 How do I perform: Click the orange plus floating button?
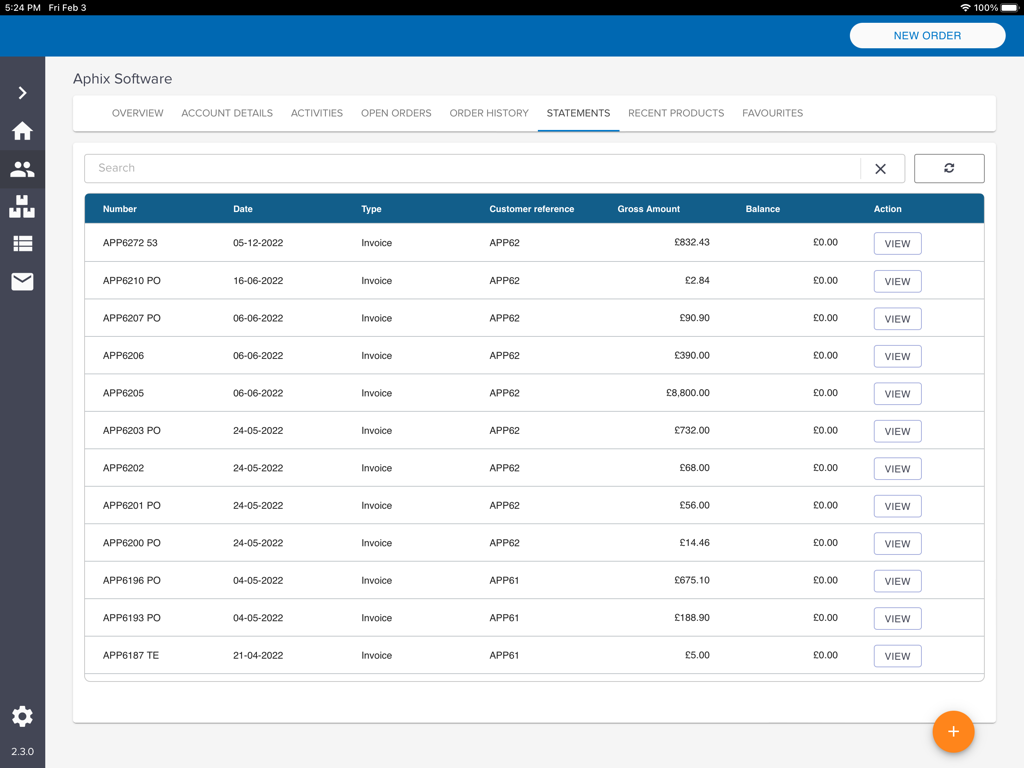click(x=953, y=732)
